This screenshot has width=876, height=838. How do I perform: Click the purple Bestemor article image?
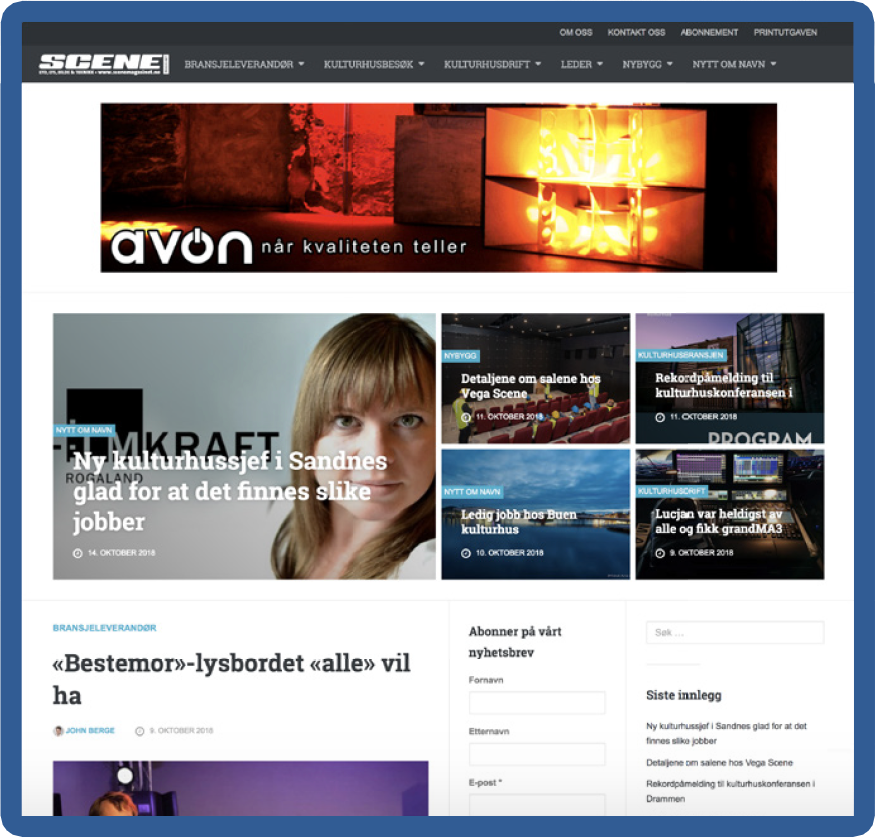[241, 788]
